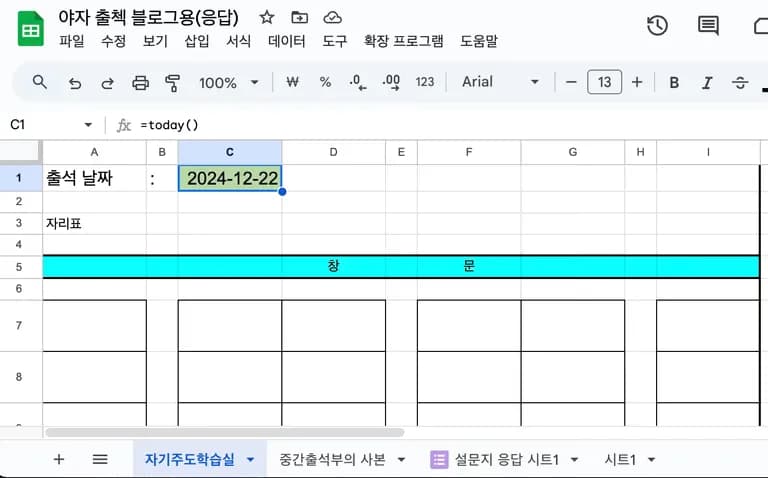Click the cyan 창문 merged cell
Viewport: 768px width, 478px height.
point(400,267)
